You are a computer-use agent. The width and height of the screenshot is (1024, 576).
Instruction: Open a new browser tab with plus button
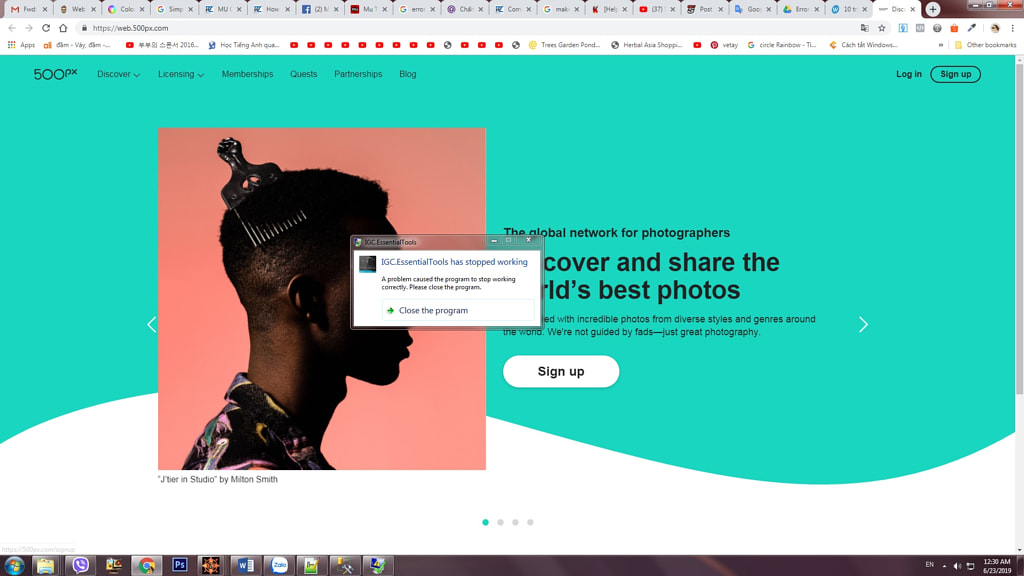[x=933, y=9]
